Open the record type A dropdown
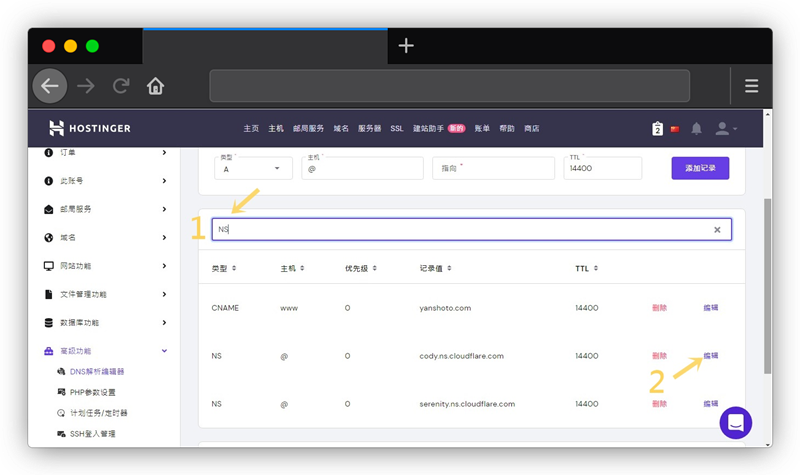Viewport: 800px width, 475px height. tap(253, 168)
